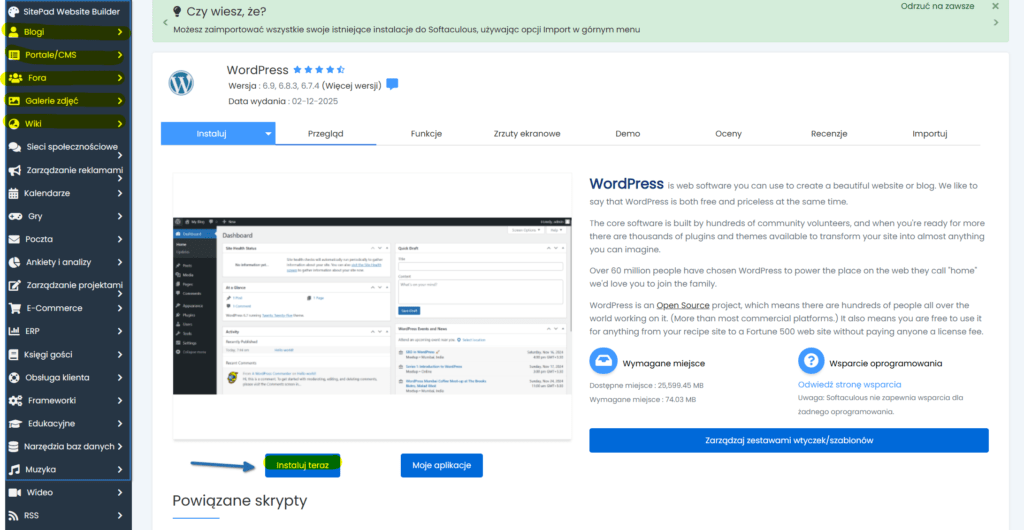Open the Zrzuty ekranowe tab
This screenshot has width=1024, height=530.
[527, 134]
